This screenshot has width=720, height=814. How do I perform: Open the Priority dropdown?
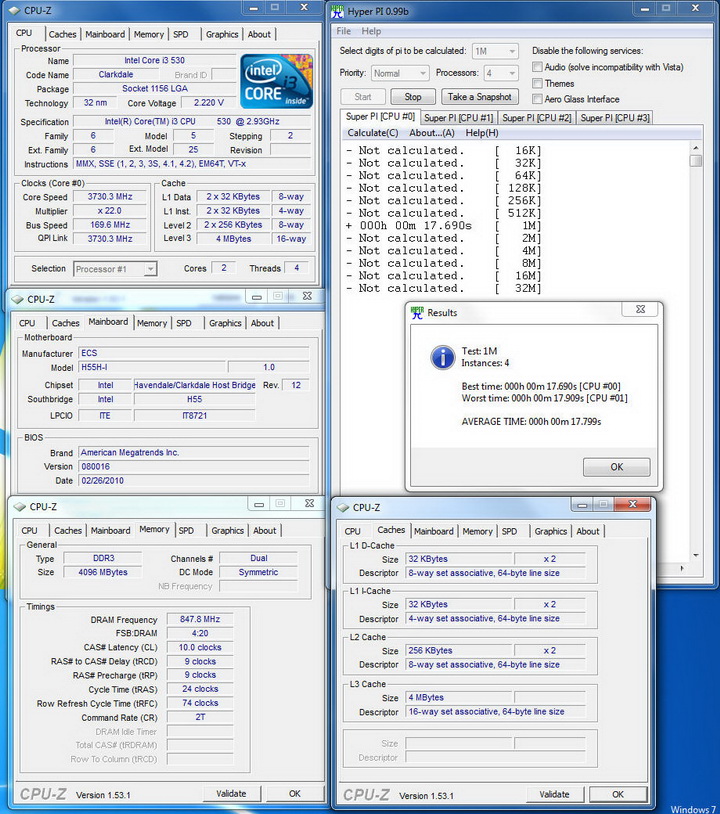[x=400, y=73]
